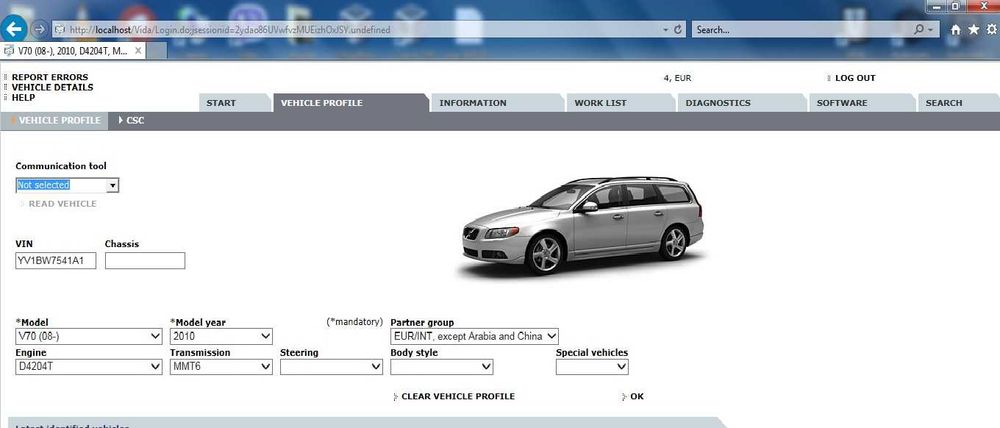
Task: Click the empty new tab button
Action: coord(158,51)
